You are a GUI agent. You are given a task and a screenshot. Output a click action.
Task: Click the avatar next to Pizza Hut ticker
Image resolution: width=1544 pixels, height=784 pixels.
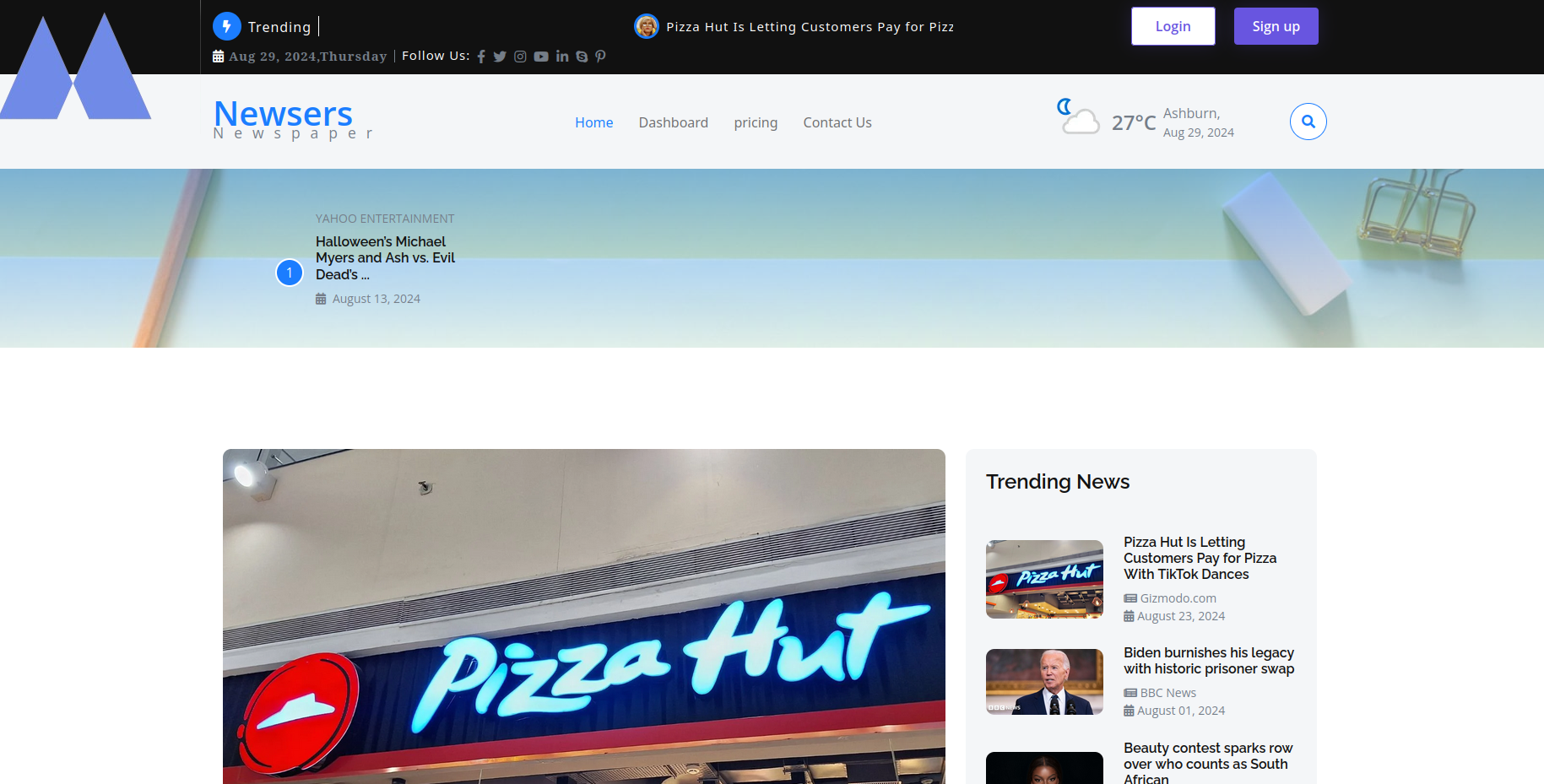647,26
